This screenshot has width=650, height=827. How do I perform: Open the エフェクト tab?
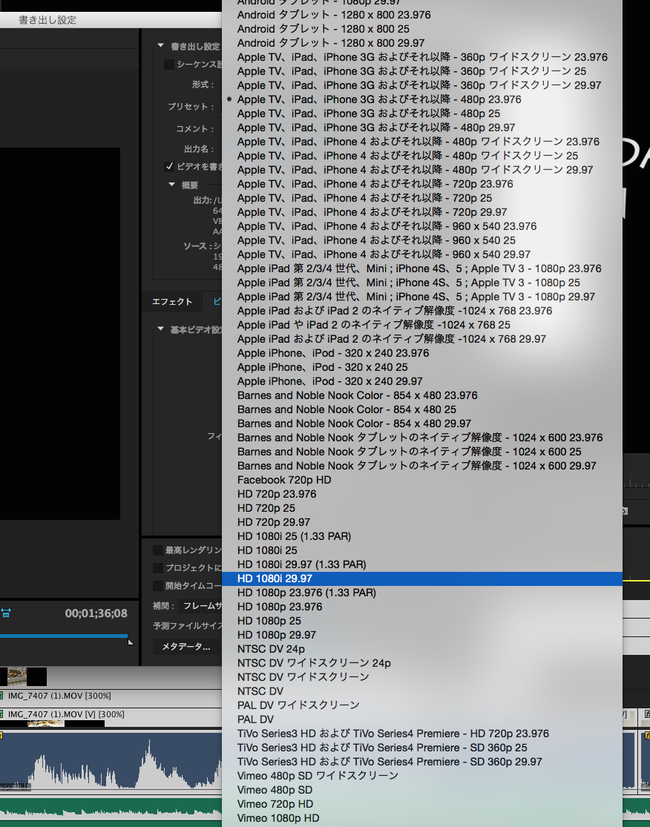[172, 302]
